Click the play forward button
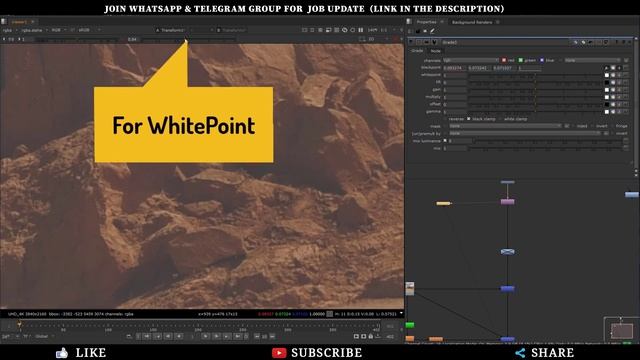 [205, 336]
